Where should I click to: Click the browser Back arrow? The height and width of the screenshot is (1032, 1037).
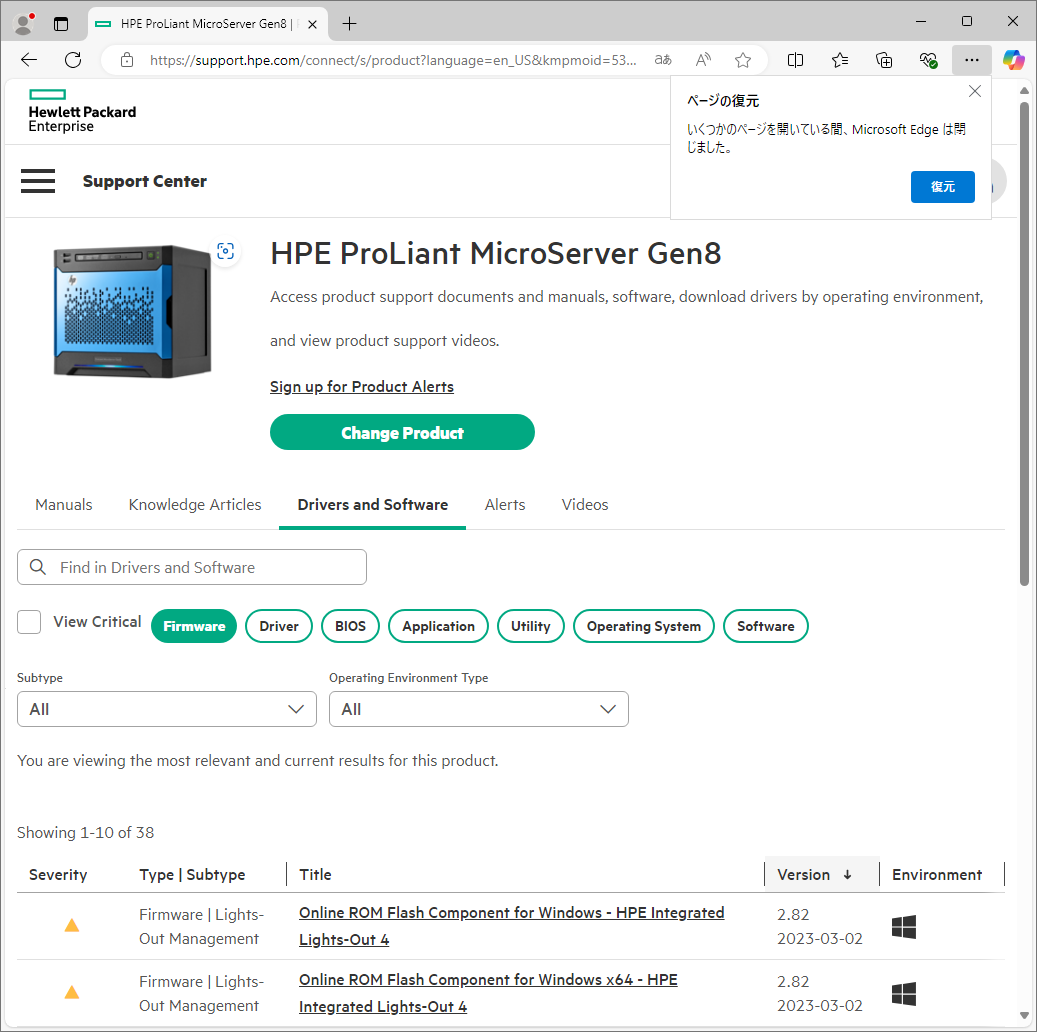click(x=29, y=60)
